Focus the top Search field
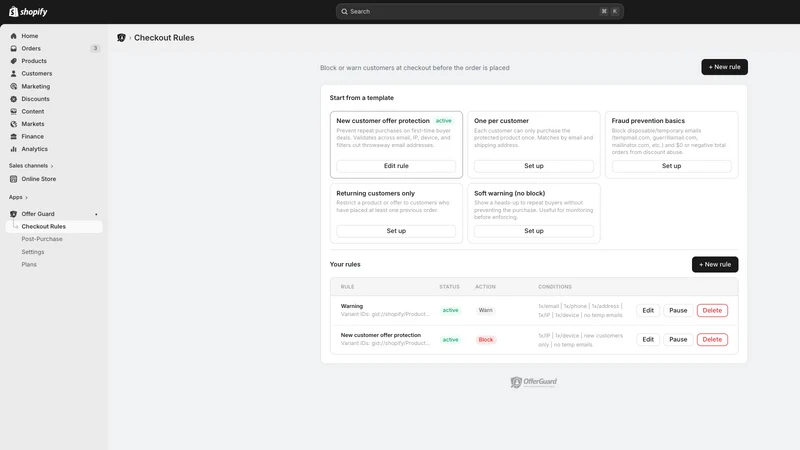800x450 pixels. 480,11
